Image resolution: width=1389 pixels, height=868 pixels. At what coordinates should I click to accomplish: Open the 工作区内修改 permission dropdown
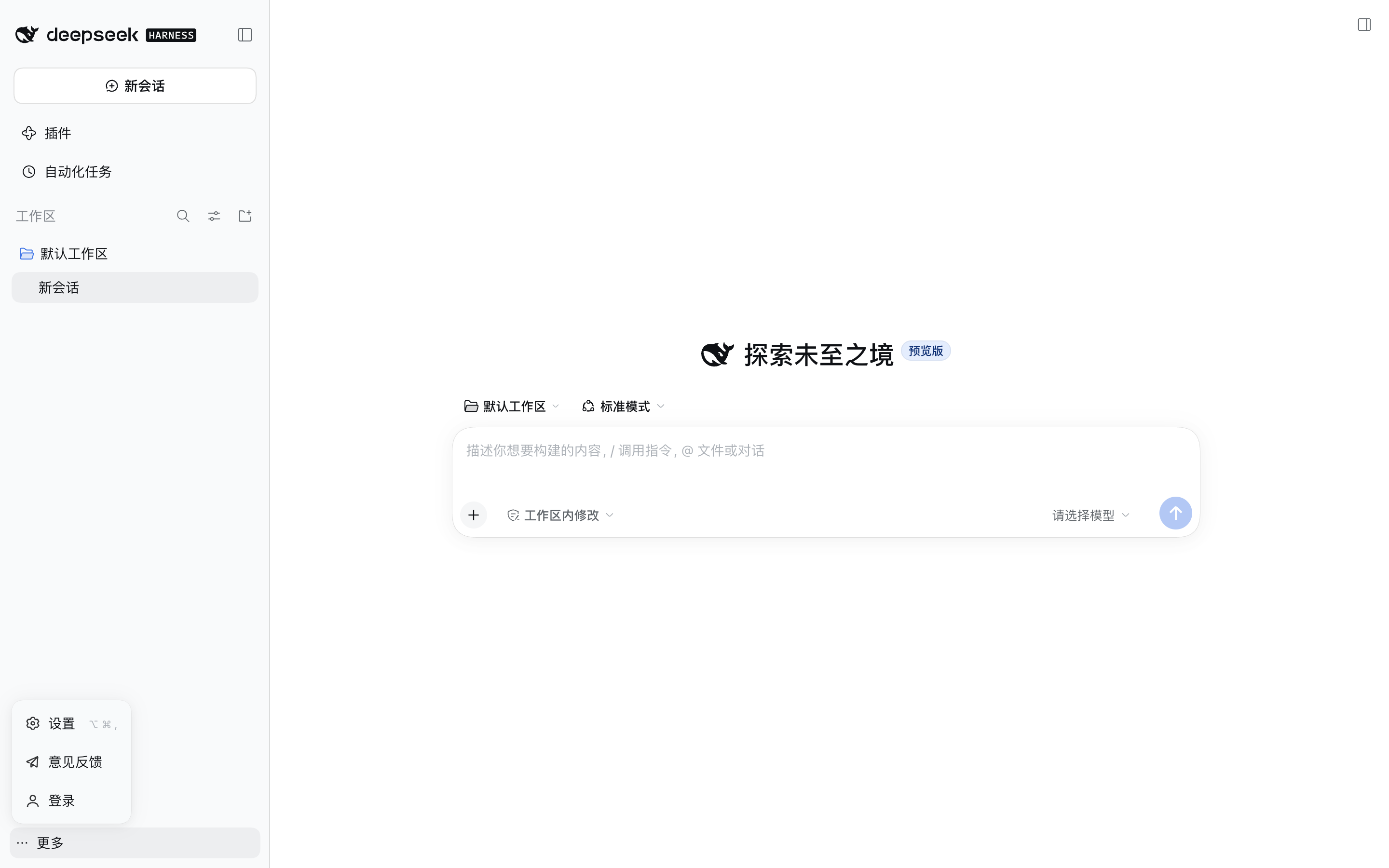(x=560, y=515)
